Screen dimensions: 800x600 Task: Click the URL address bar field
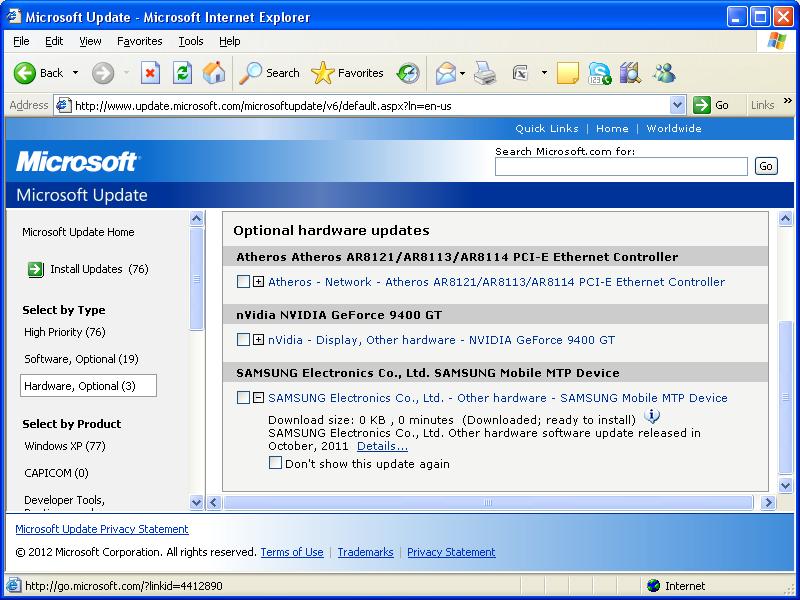[371, 106]
